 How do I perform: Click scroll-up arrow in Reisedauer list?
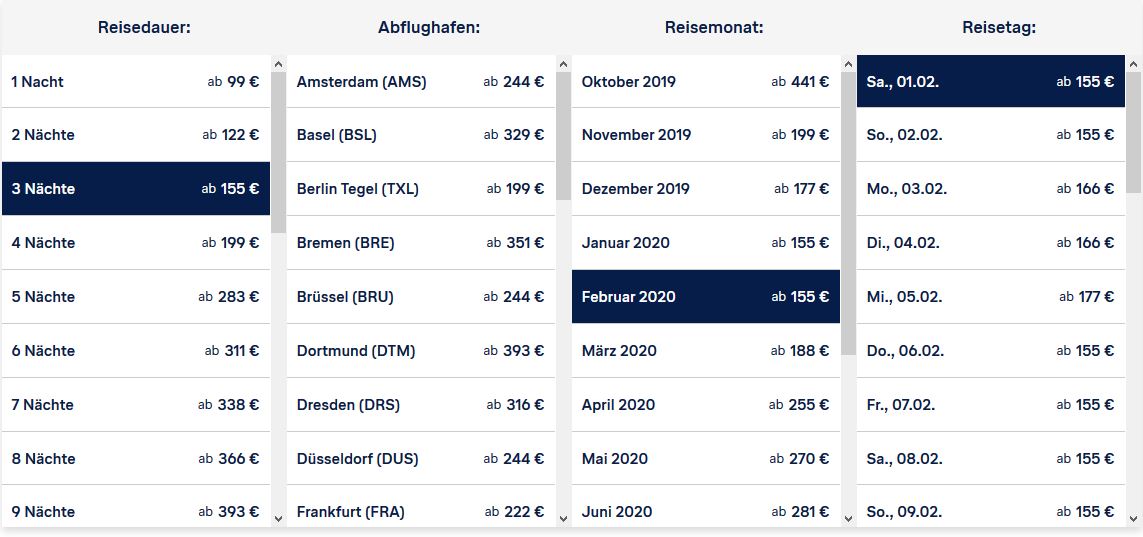[x=278, y=64]
